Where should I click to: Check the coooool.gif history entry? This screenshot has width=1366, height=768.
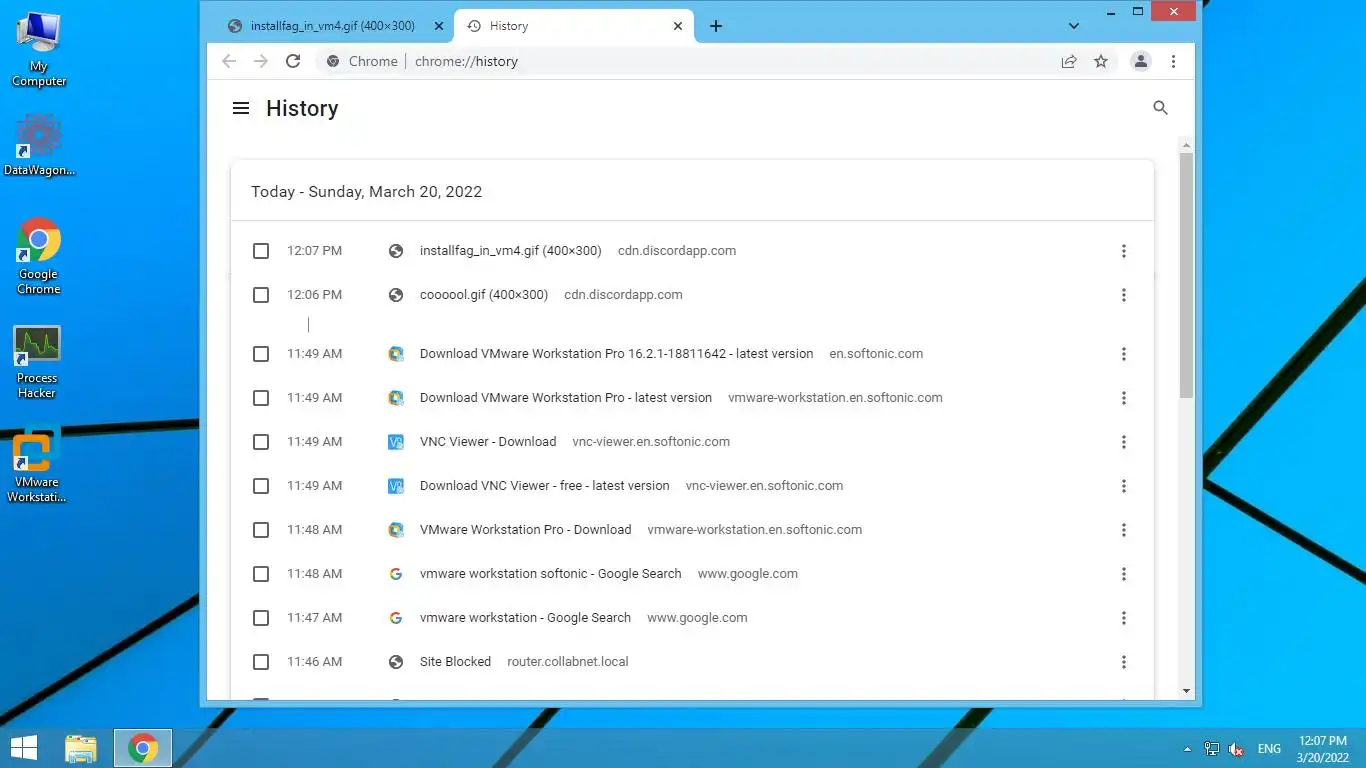click(261, 295)
